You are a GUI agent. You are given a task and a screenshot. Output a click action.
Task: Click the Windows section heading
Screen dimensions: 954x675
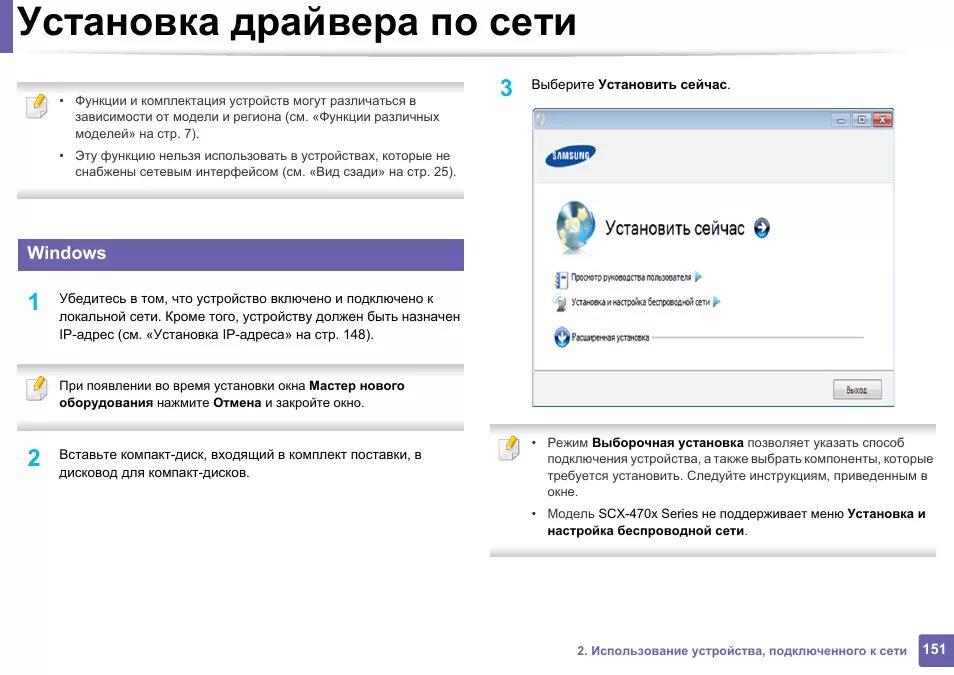click(x=241, y=254)
